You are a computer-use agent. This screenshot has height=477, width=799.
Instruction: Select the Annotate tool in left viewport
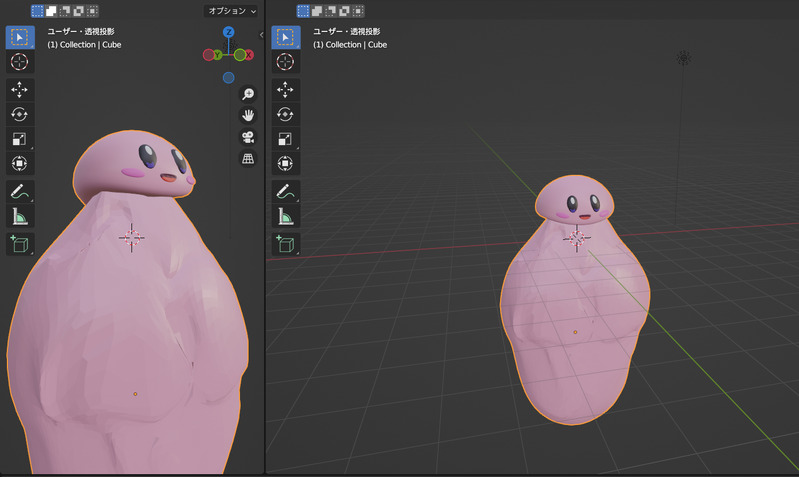coord(20,192)
